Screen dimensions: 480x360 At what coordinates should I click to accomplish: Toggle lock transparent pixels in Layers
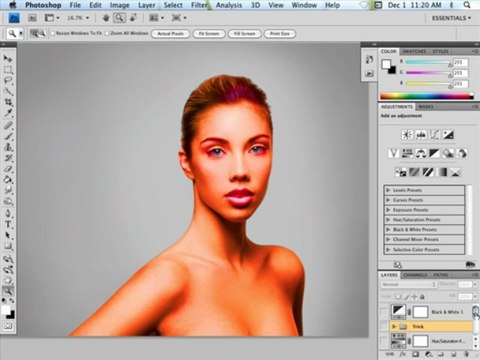pyautogui.click(x=398, y=296)
